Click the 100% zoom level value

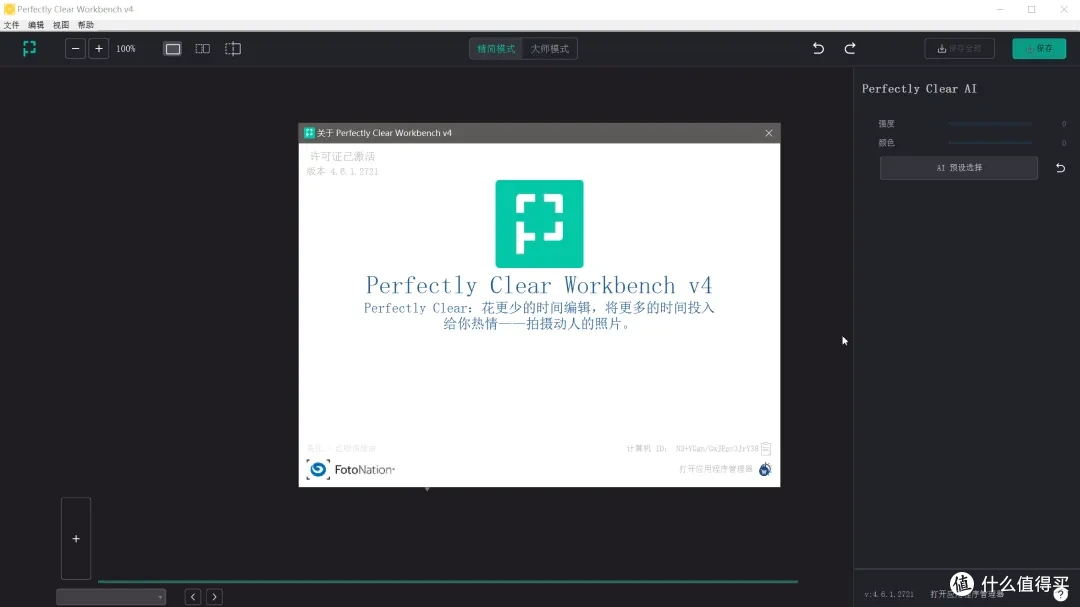point(126,49)
